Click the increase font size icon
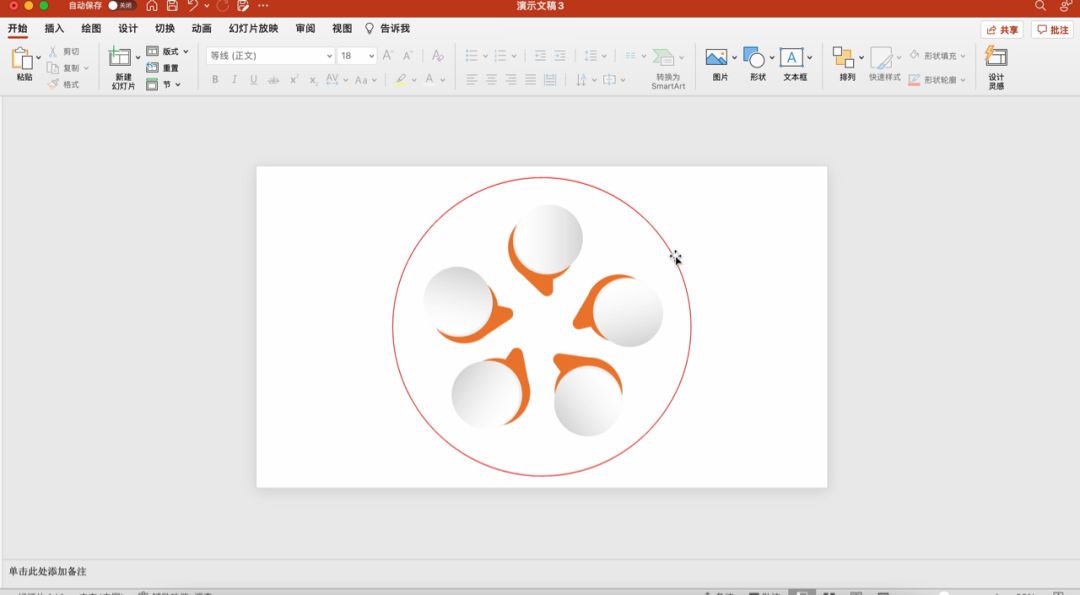1080x595 pixels. pos(388,56)
